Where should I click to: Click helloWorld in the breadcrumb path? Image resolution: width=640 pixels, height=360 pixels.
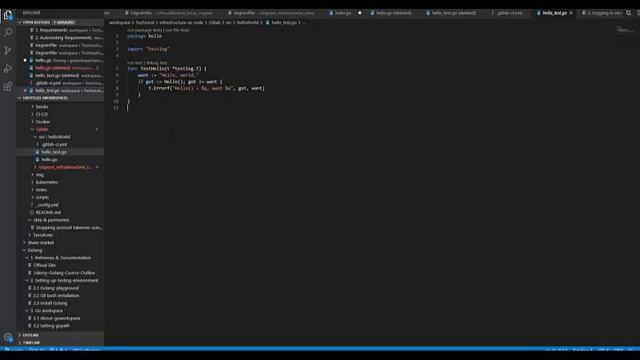pos(248,22)
